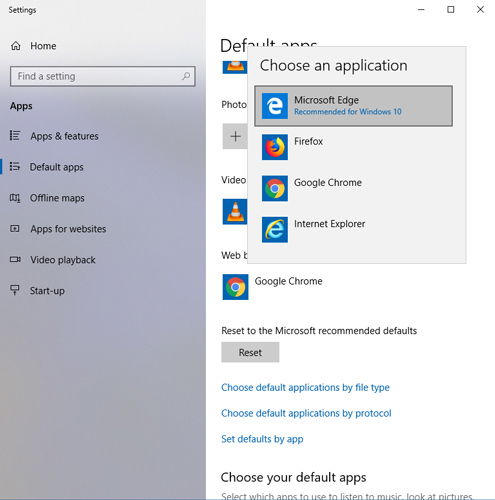The image size is (495, 500).
Task: Go to Offline maps settings
Action: [x=47, y=198]
